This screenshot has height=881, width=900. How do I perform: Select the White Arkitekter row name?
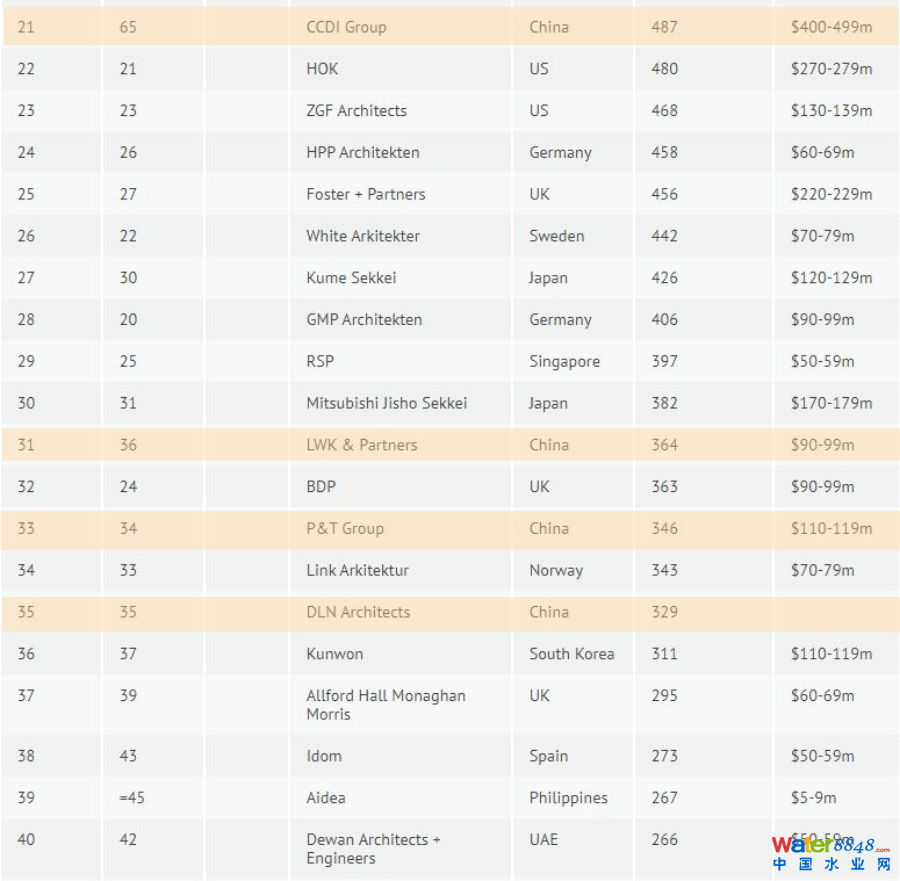coord(362,236)
